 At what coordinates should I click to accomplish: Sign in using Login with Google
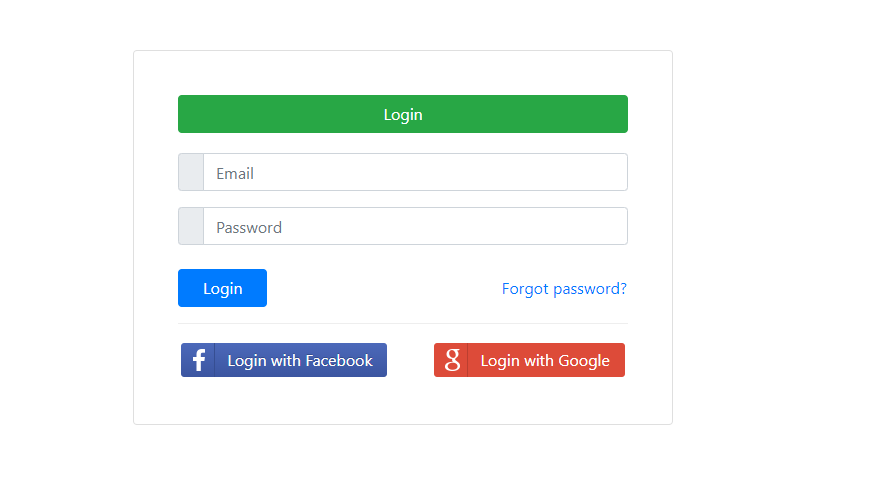pyautogui.click(x=529, y=360)
